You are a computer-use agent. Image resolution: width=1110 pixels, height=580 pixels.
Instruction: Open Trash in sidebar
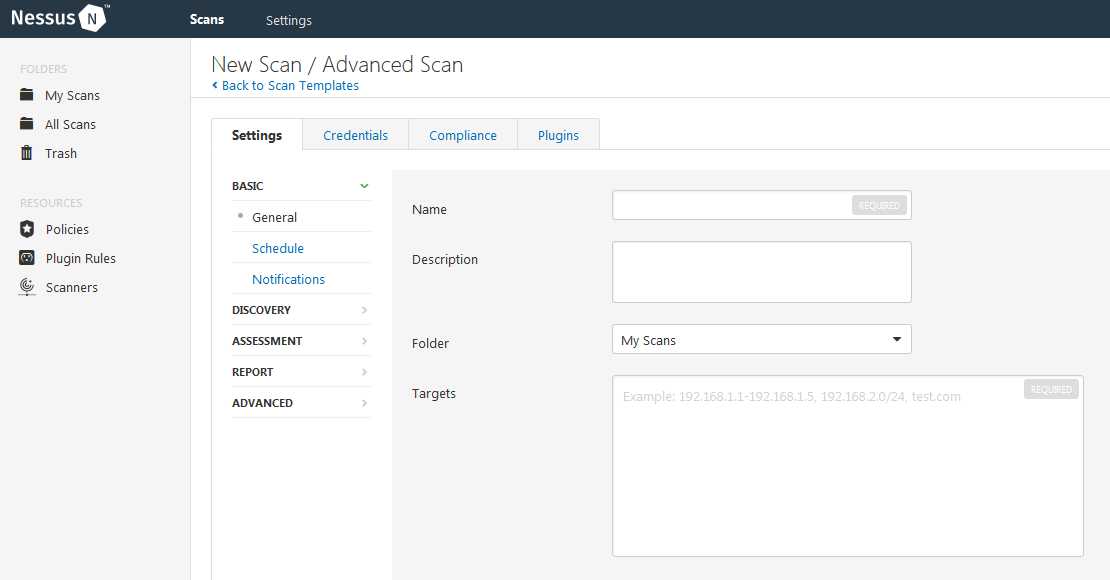[61, 154]
